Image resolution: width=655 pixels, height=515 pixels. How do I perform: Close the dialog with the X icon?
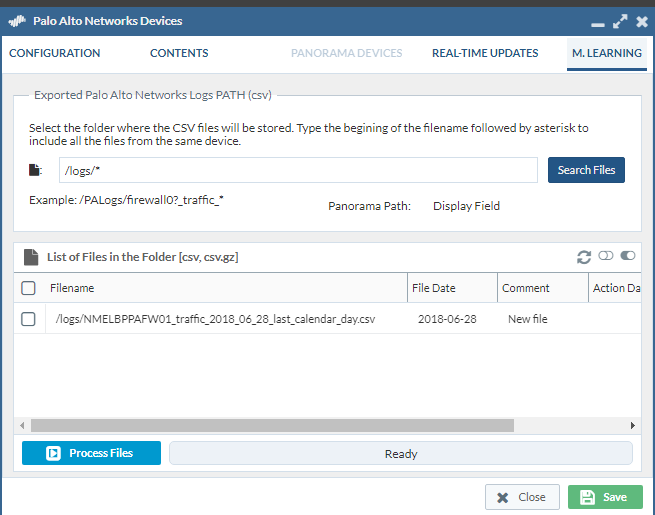tap(641, 21)
